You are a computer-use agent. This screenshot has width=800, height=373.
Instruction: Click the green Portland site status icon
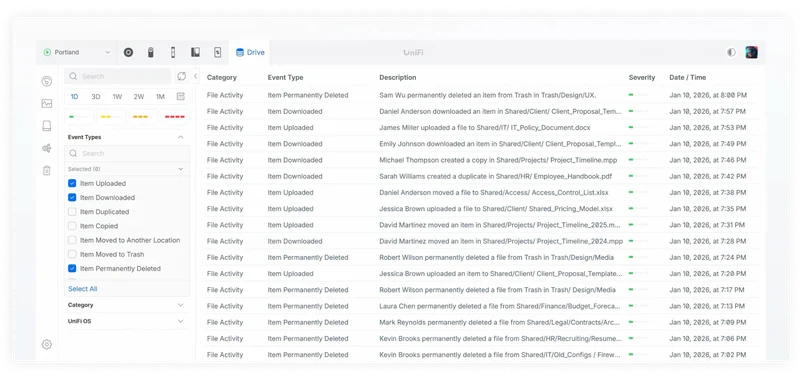tap(47, 52)
